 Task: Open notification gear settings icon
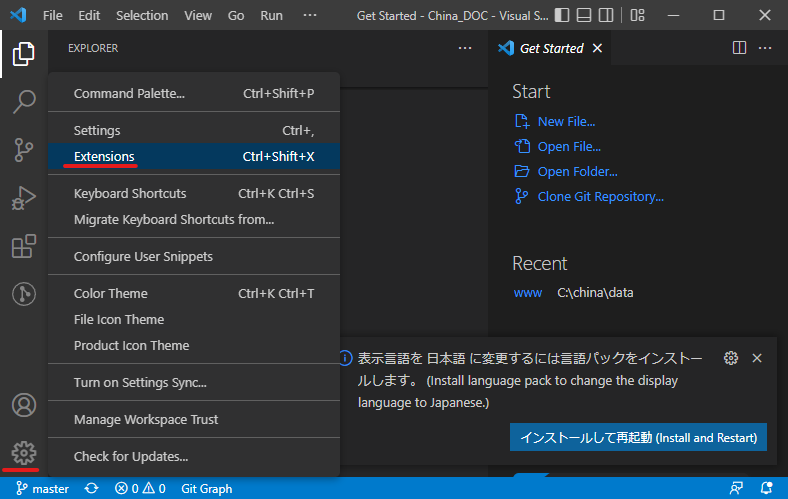click(731, 358)
